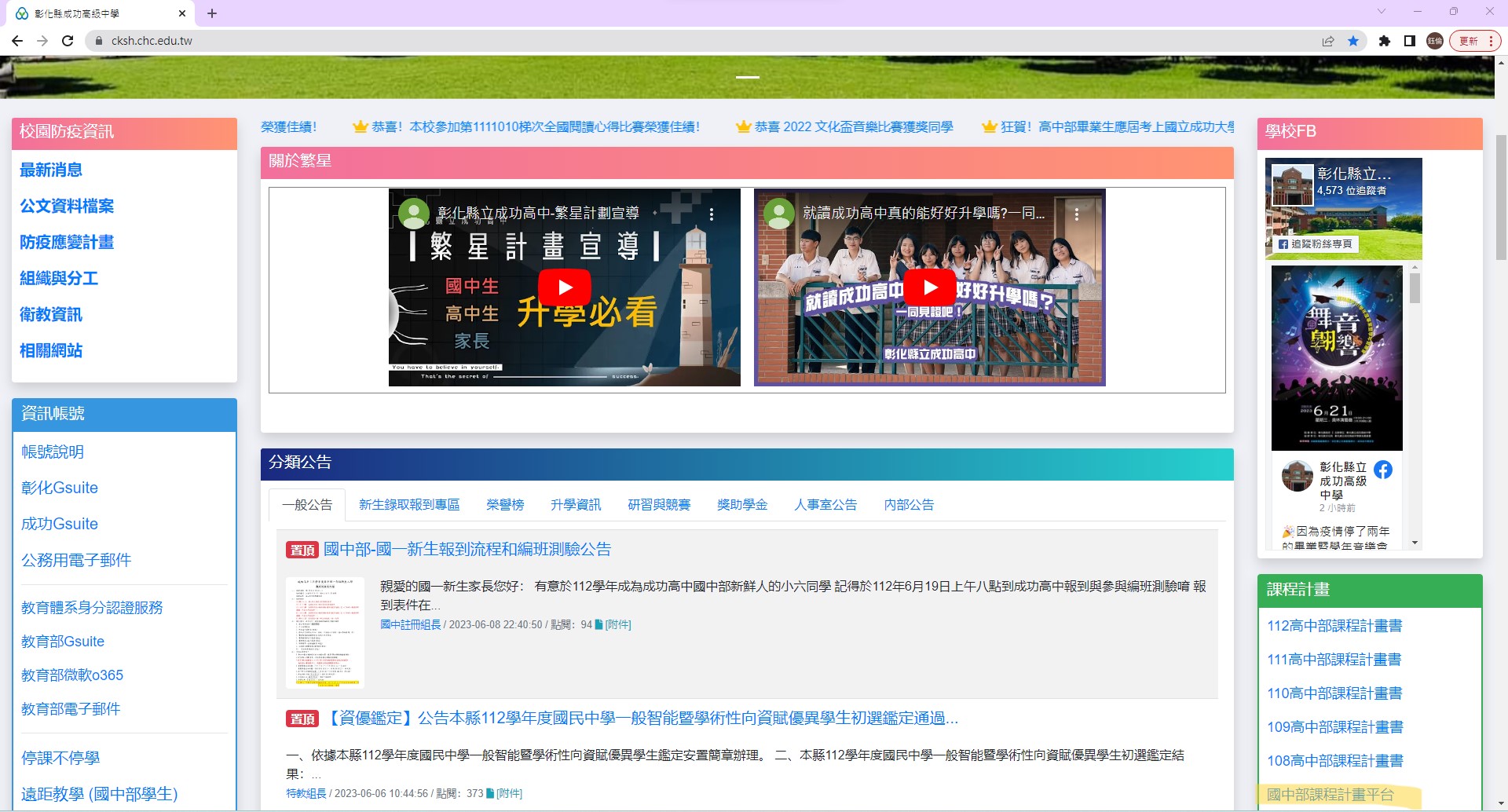Open 教育體系身分認證服務 link
The image size is (1508, 812).
92,608
